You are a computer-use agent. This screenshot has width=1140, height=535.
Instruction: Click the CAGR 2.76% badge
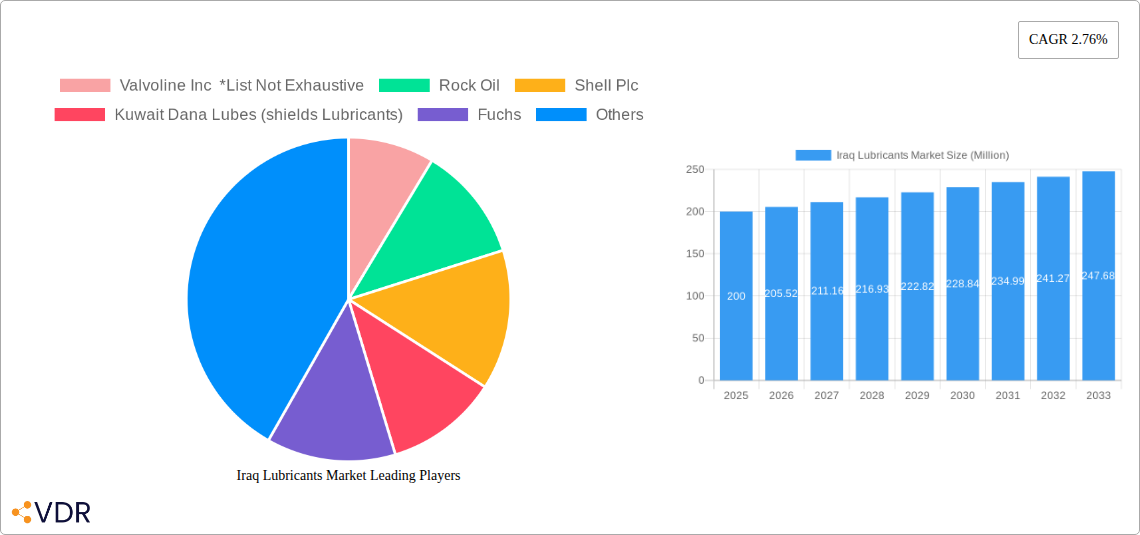pos(1068,40)
